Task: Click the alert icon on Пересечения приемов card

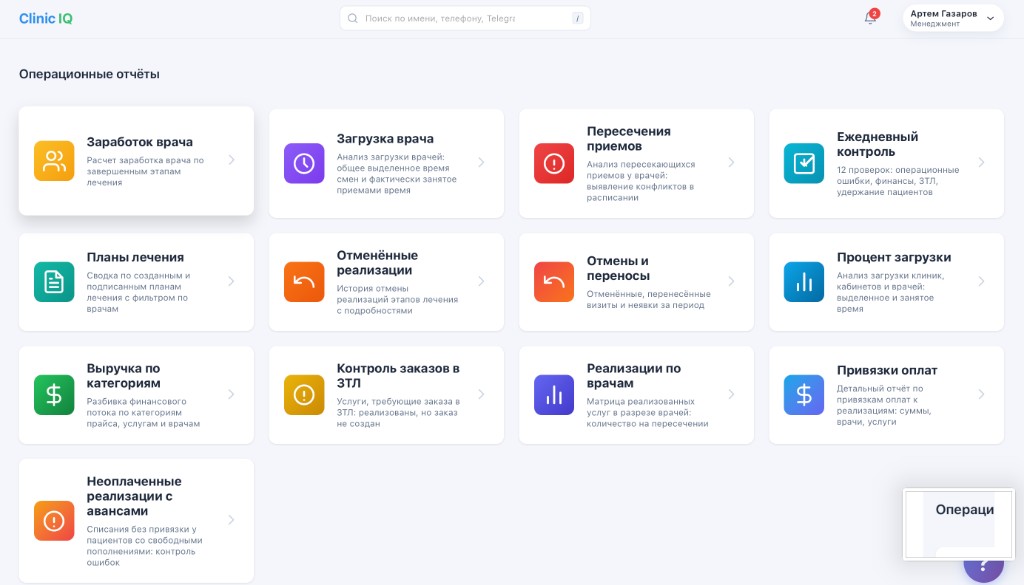Action: coord(553,162)
